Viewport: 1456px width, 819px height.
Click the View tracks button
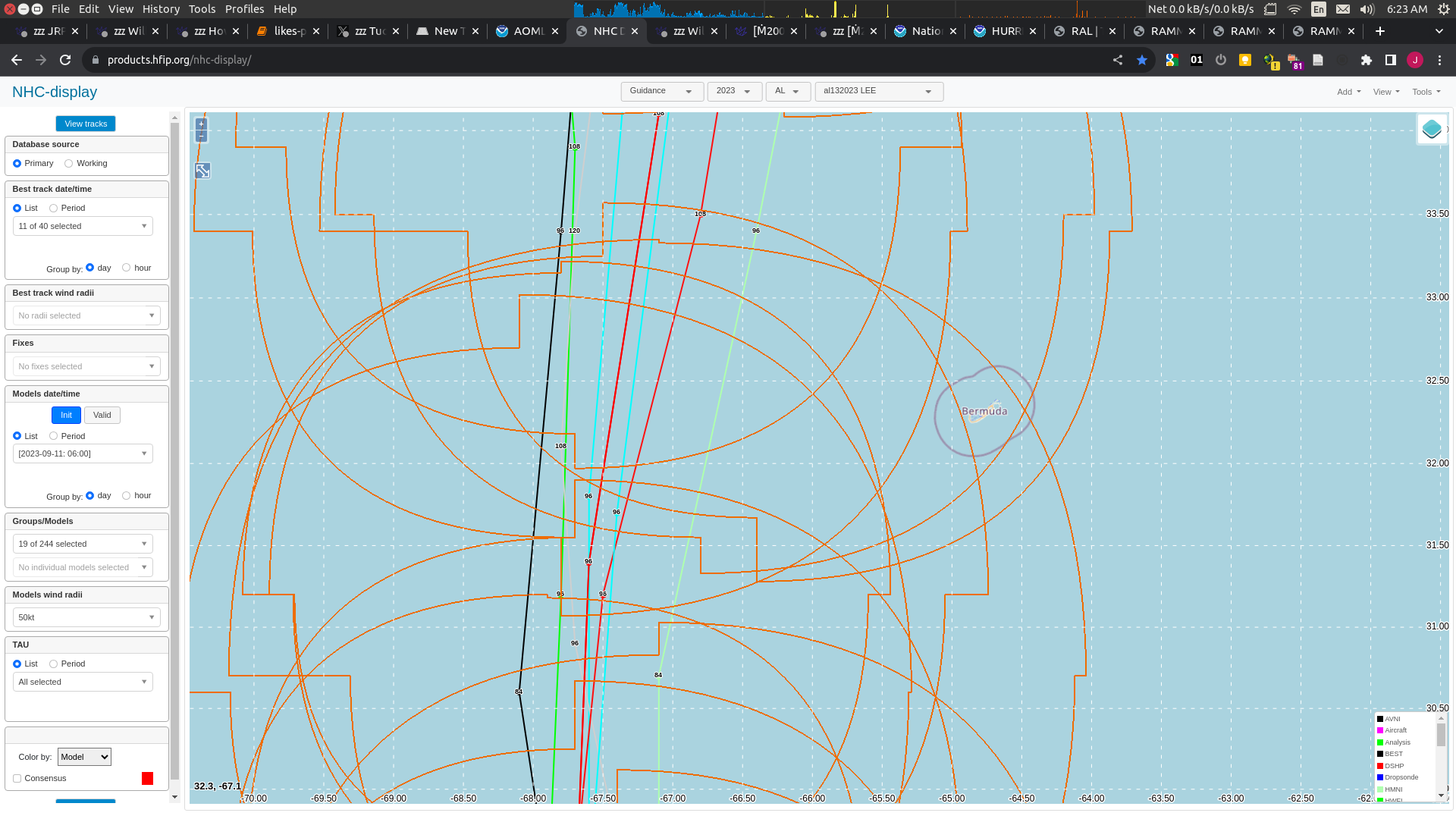pyautogui.click(x=86, y=124)
